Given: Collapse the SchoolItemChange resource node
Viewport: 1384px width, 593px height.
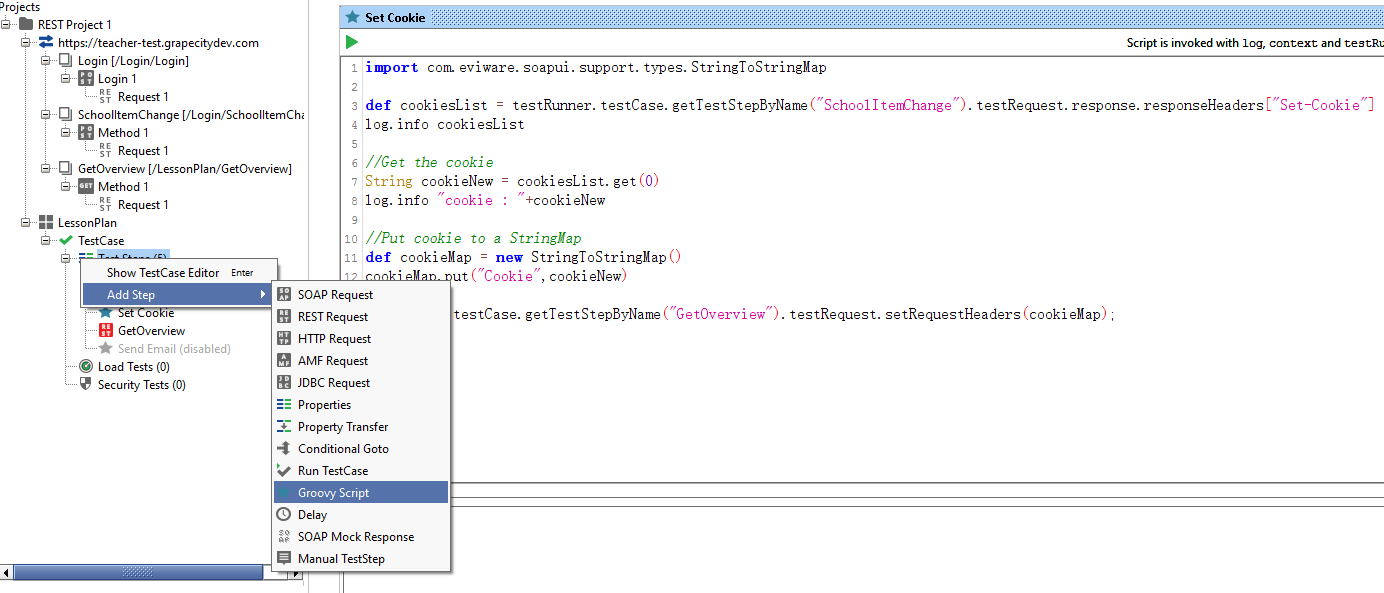Looking at the screenshot, I should [47, 114].
